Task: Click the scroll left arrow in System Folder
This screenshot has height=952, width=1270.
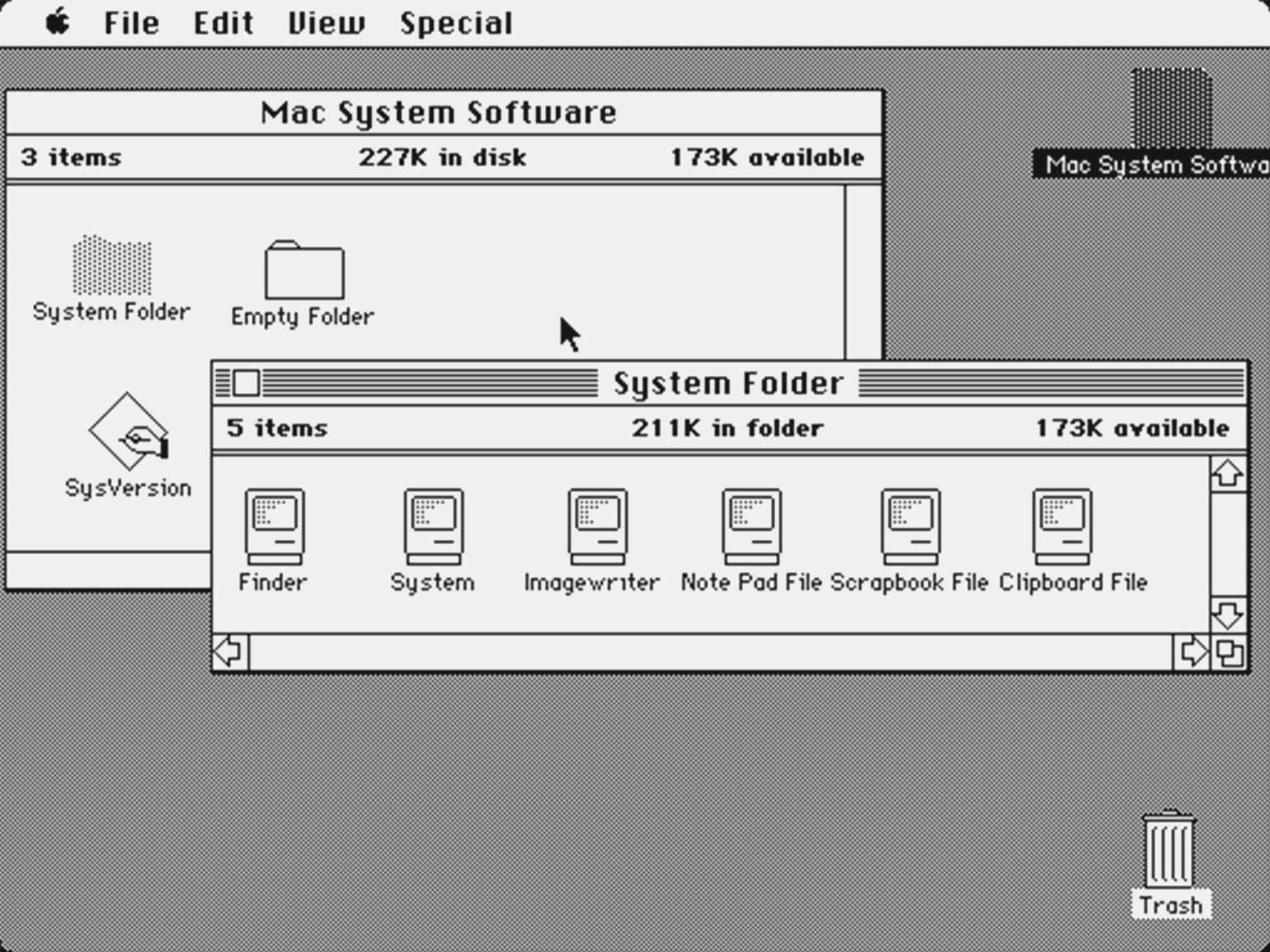Action: [229, 652]
